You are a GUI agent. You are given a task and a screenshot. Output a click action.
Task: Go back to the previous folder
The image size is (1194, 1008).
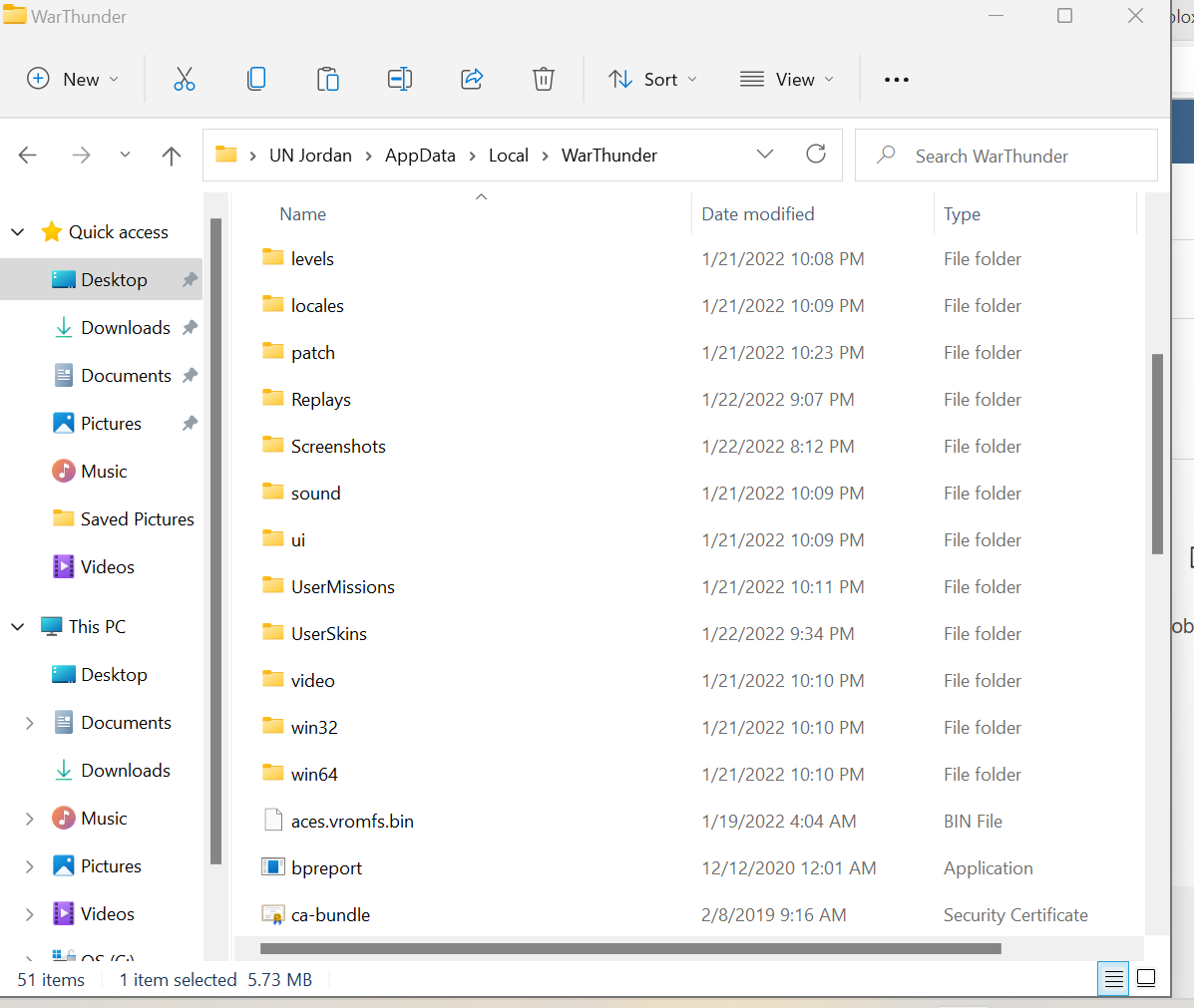click(x=28, y=156)
